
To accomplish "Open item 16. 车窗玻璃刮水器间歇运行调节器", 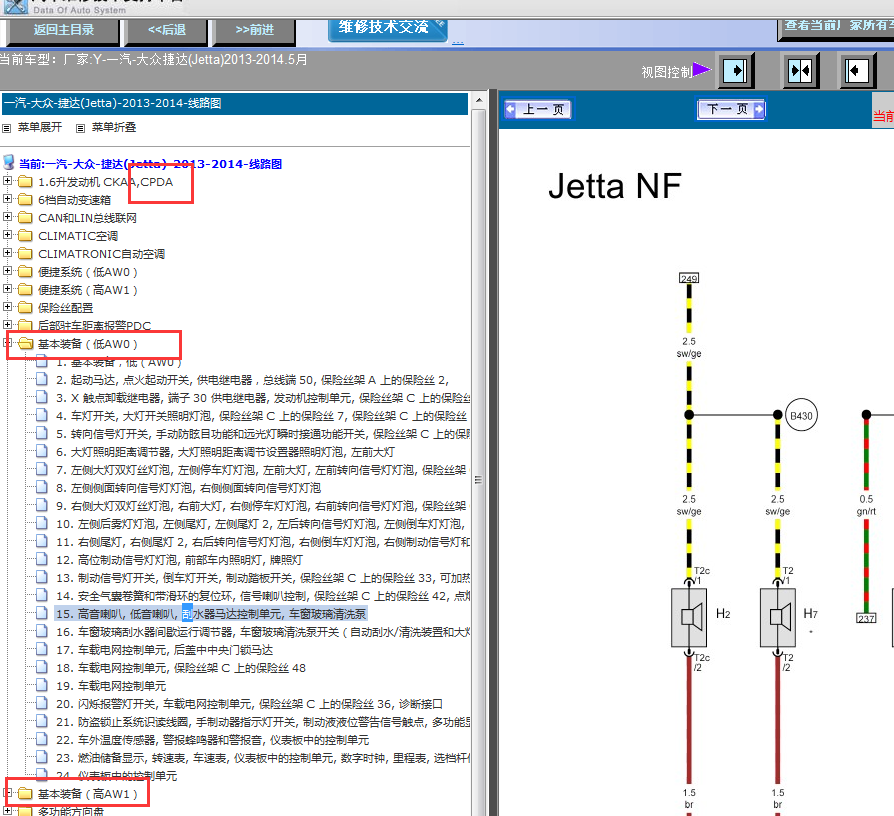I will (263, 632).
